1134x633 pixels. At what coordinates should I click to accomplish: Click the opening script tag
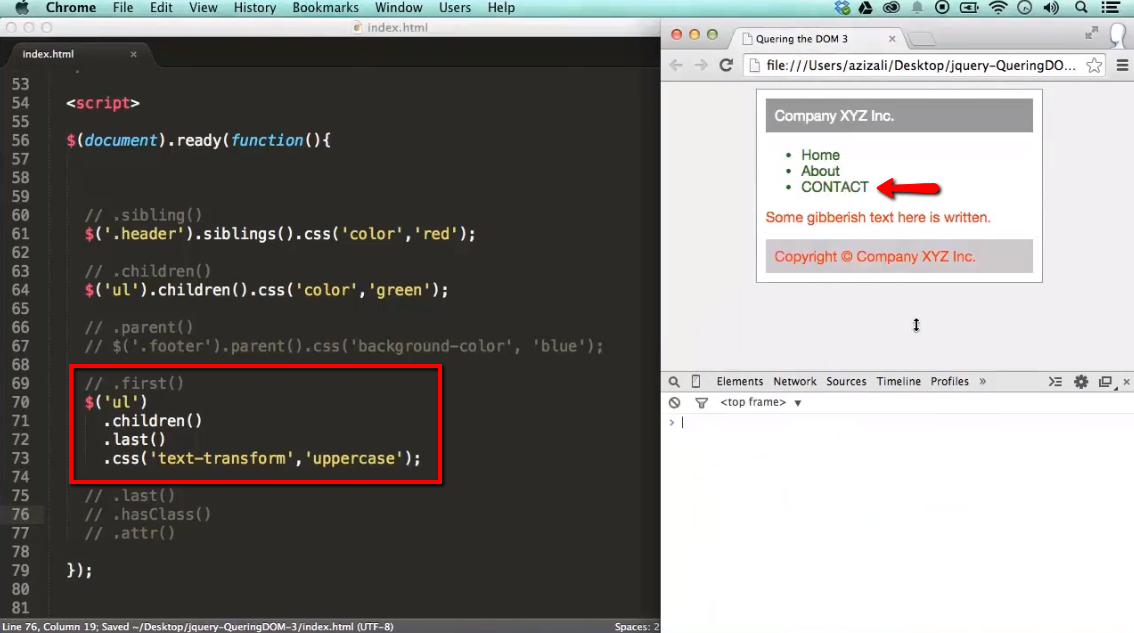point(103,103)
